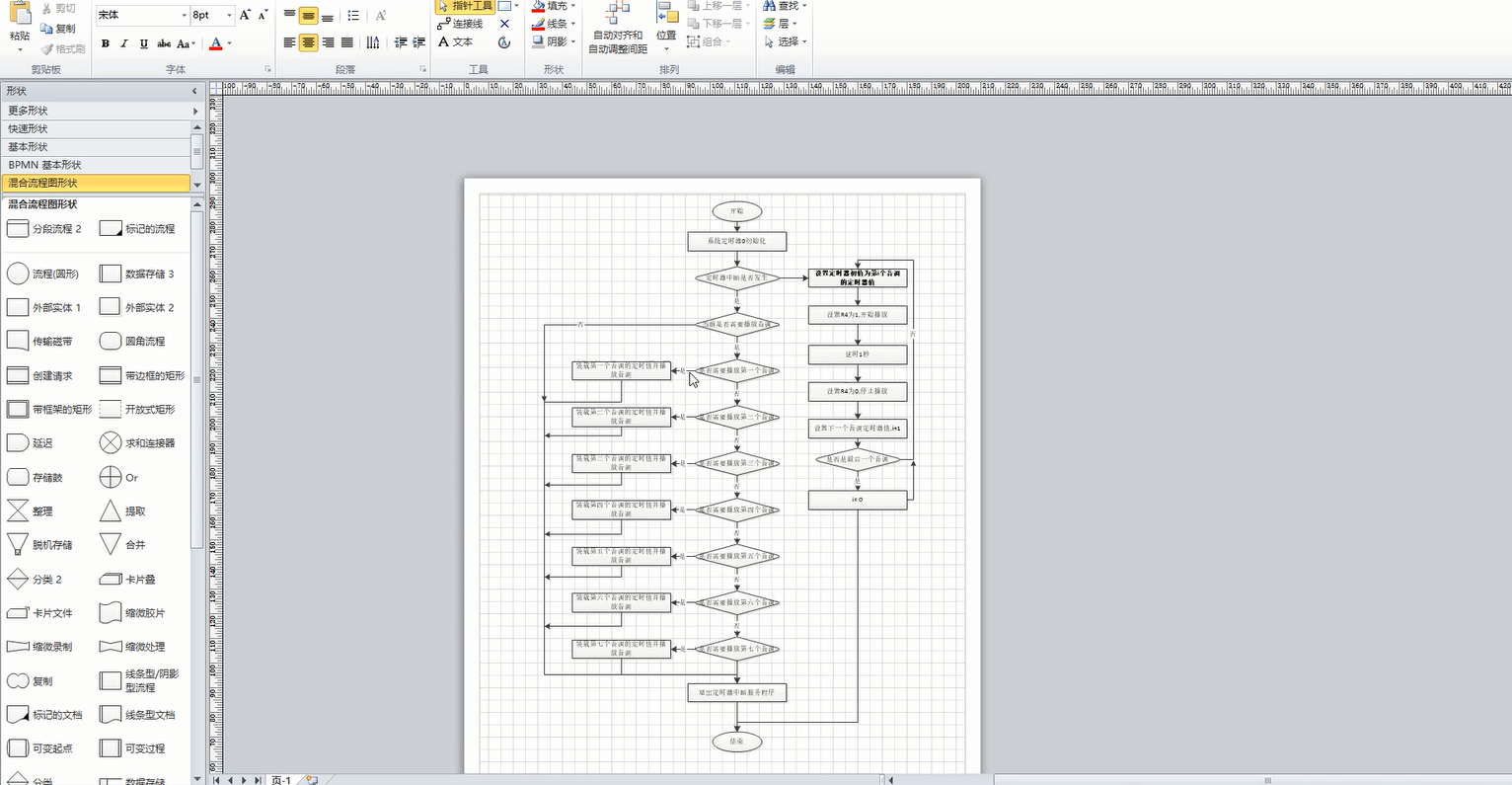Select the 文本 text tool
This screenshot has height=785, width=1512.
[455, 41]
